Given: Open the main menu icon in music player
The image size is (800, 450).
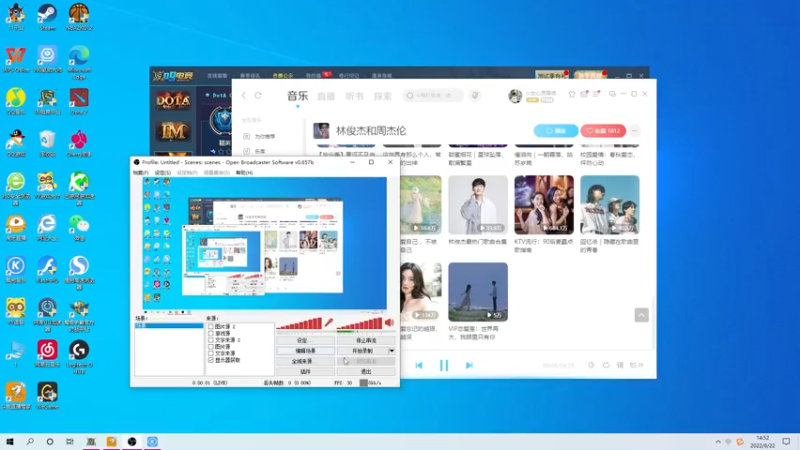Looking at the screenshot, I should [596, 94].
